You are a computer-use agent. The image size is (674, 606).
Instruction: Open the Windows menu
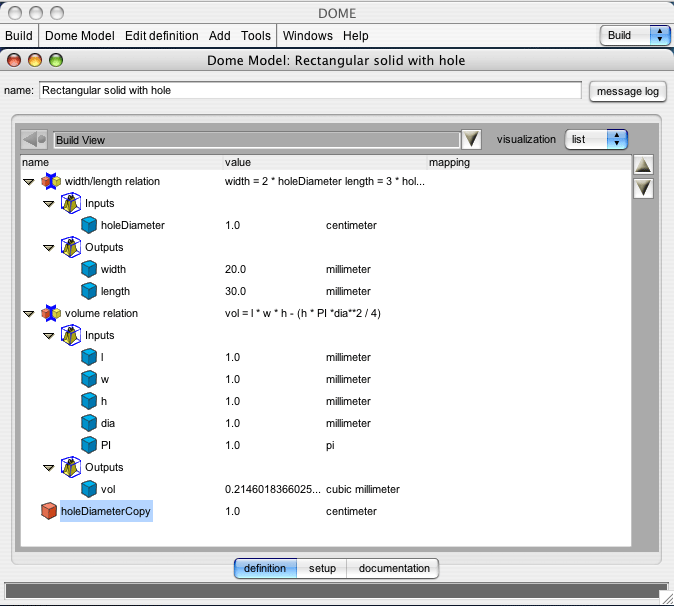pos(308,36)
